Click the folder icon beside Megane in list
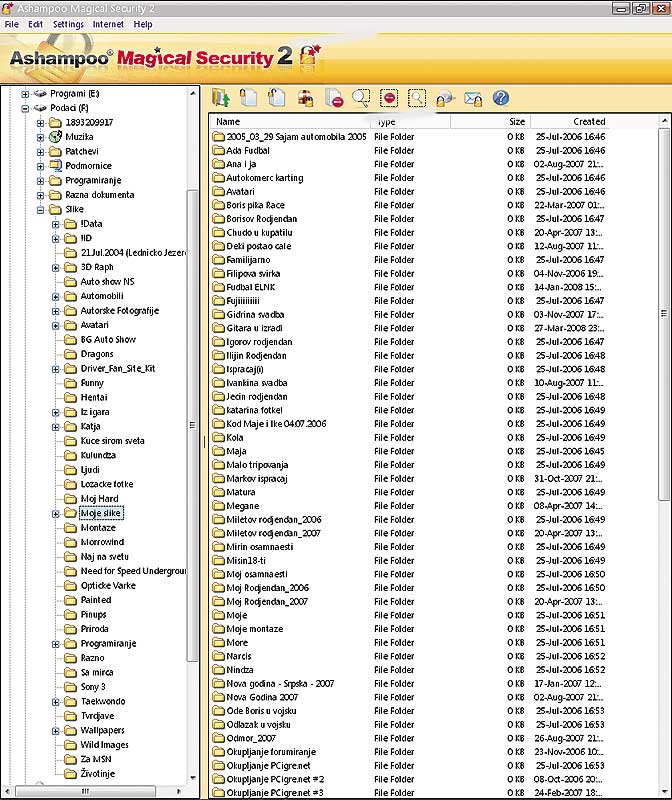This screenshot has height=800, width=672. click(219, 506)
